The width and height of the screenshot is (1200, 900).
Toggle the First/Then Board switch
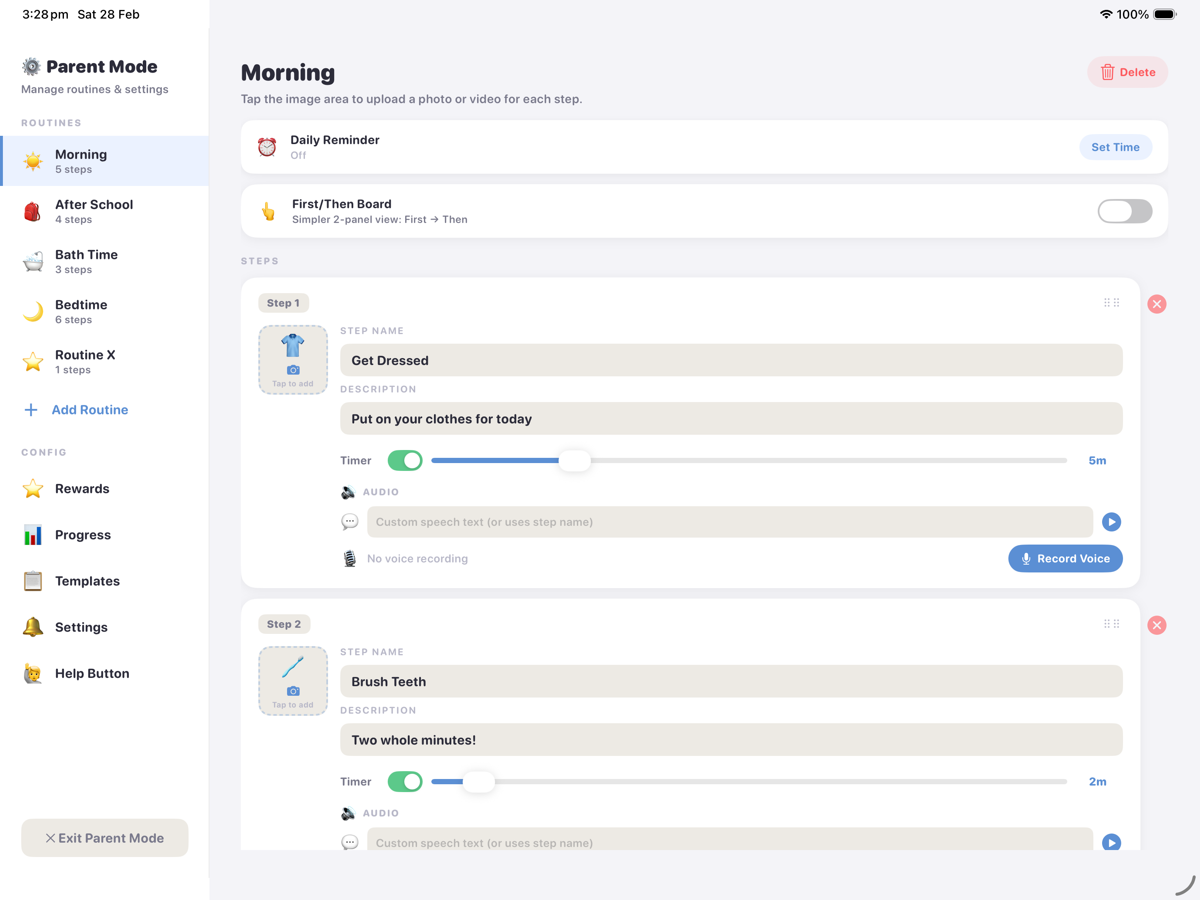pos(1125,211)
